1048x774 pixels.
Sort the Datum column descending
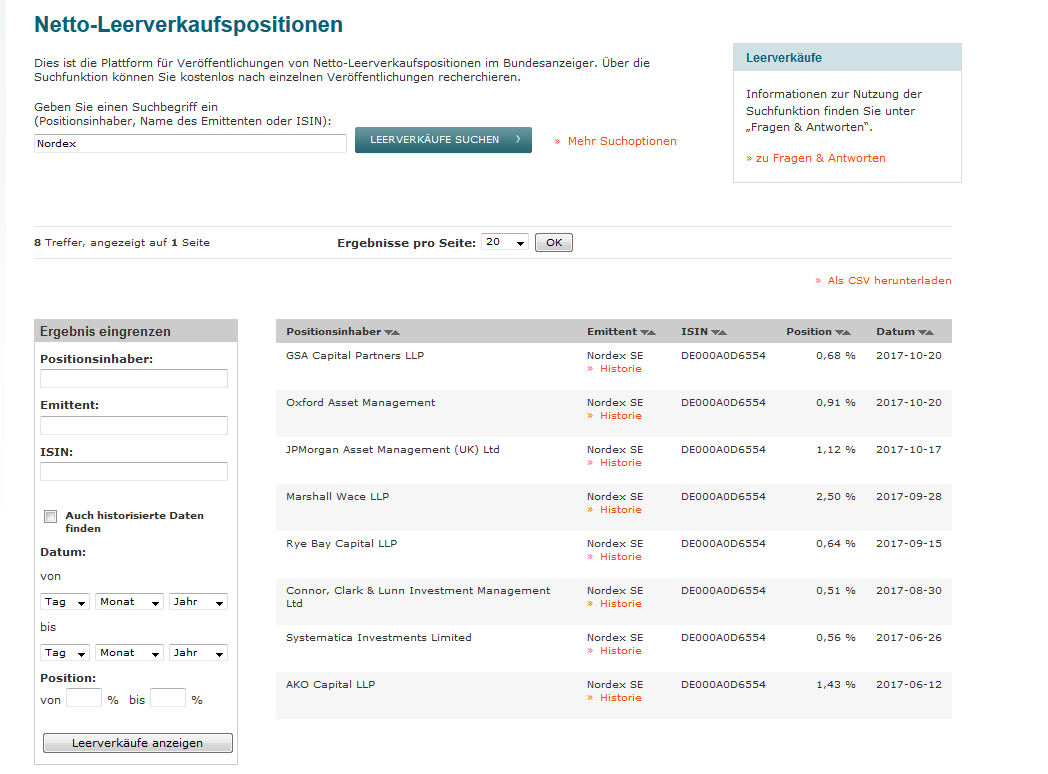click(x=921, y=331)
